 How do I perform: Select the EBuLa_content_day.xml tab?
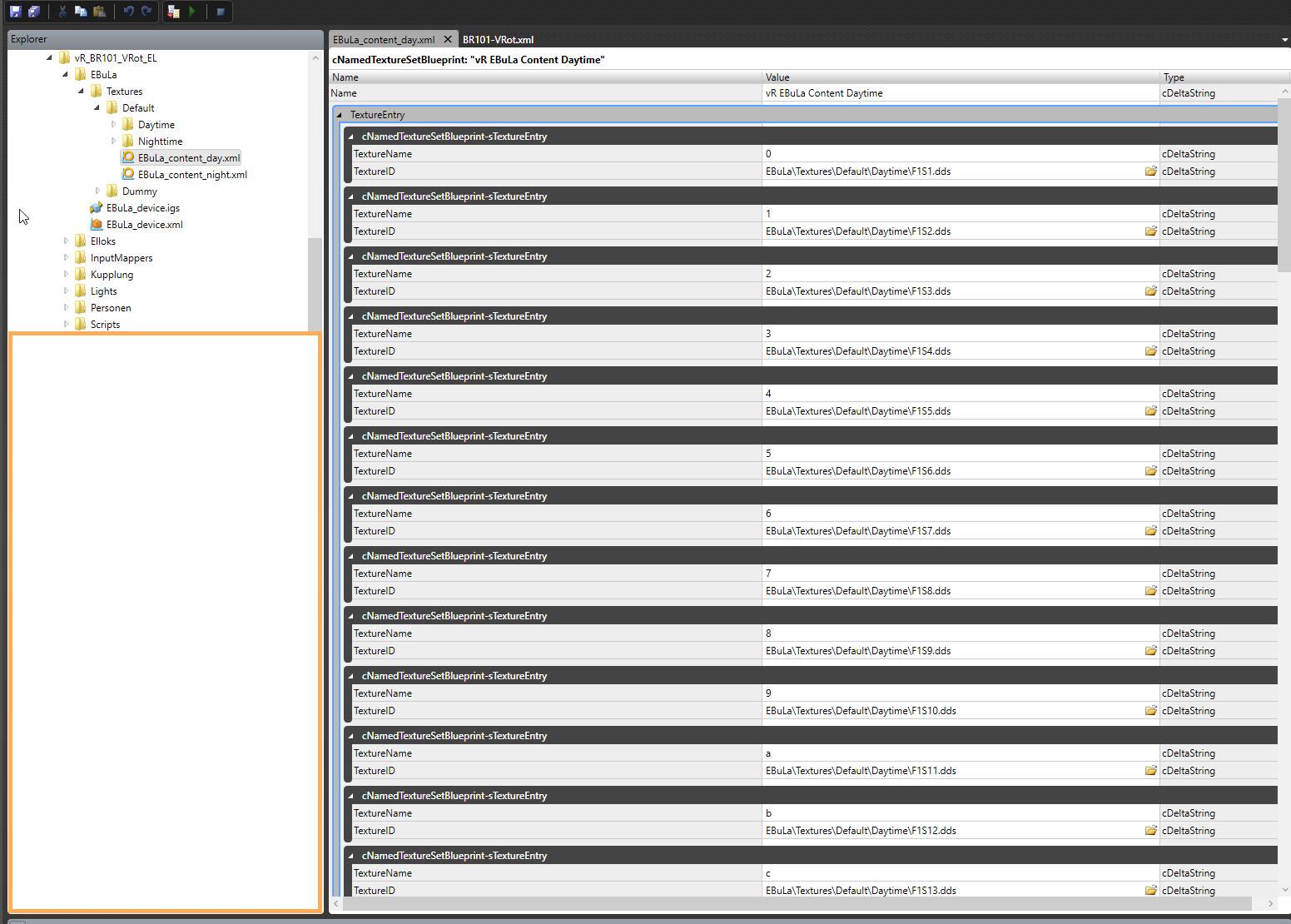pos(384,40)
